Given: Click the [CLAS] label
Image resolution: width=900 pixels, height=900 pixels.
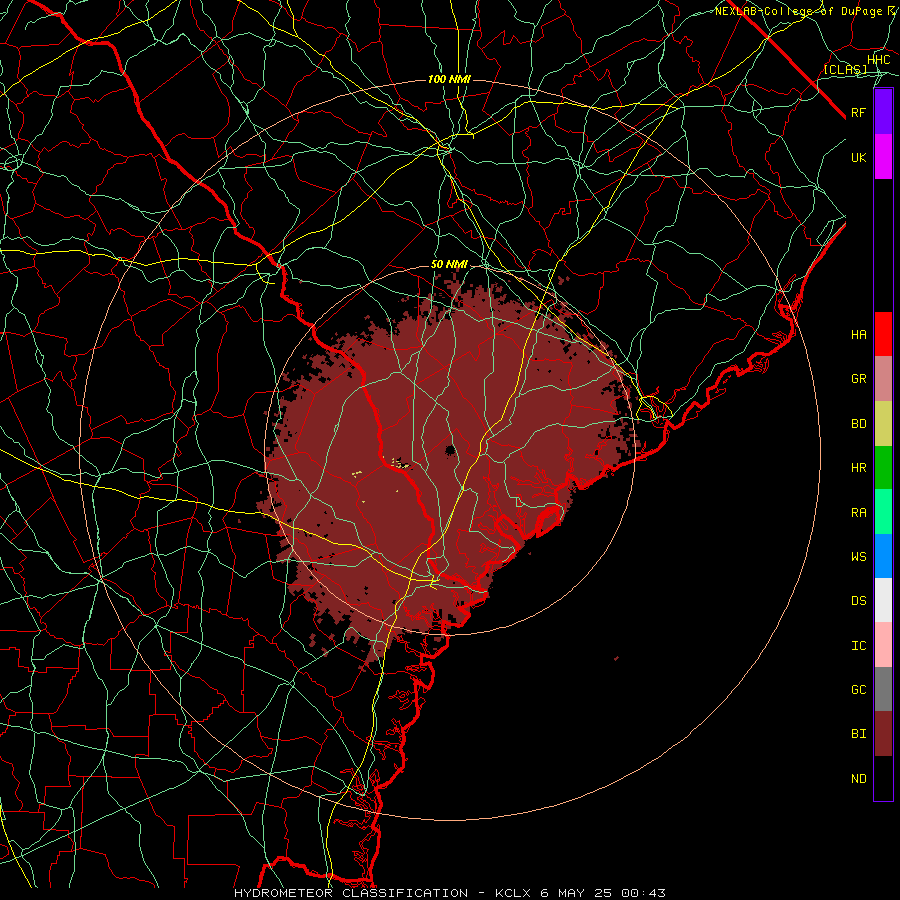Looking at the screenshot, I should (845, 70).
